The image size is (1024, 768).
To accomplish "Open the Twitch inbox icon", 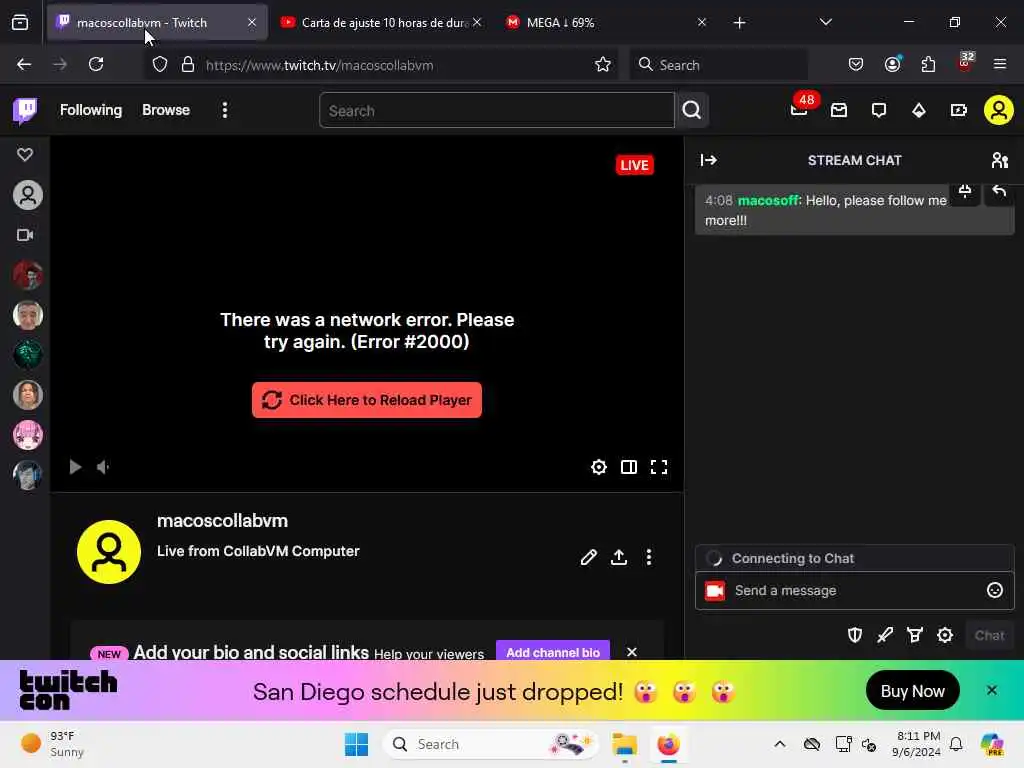I will [x=839, y=110].
